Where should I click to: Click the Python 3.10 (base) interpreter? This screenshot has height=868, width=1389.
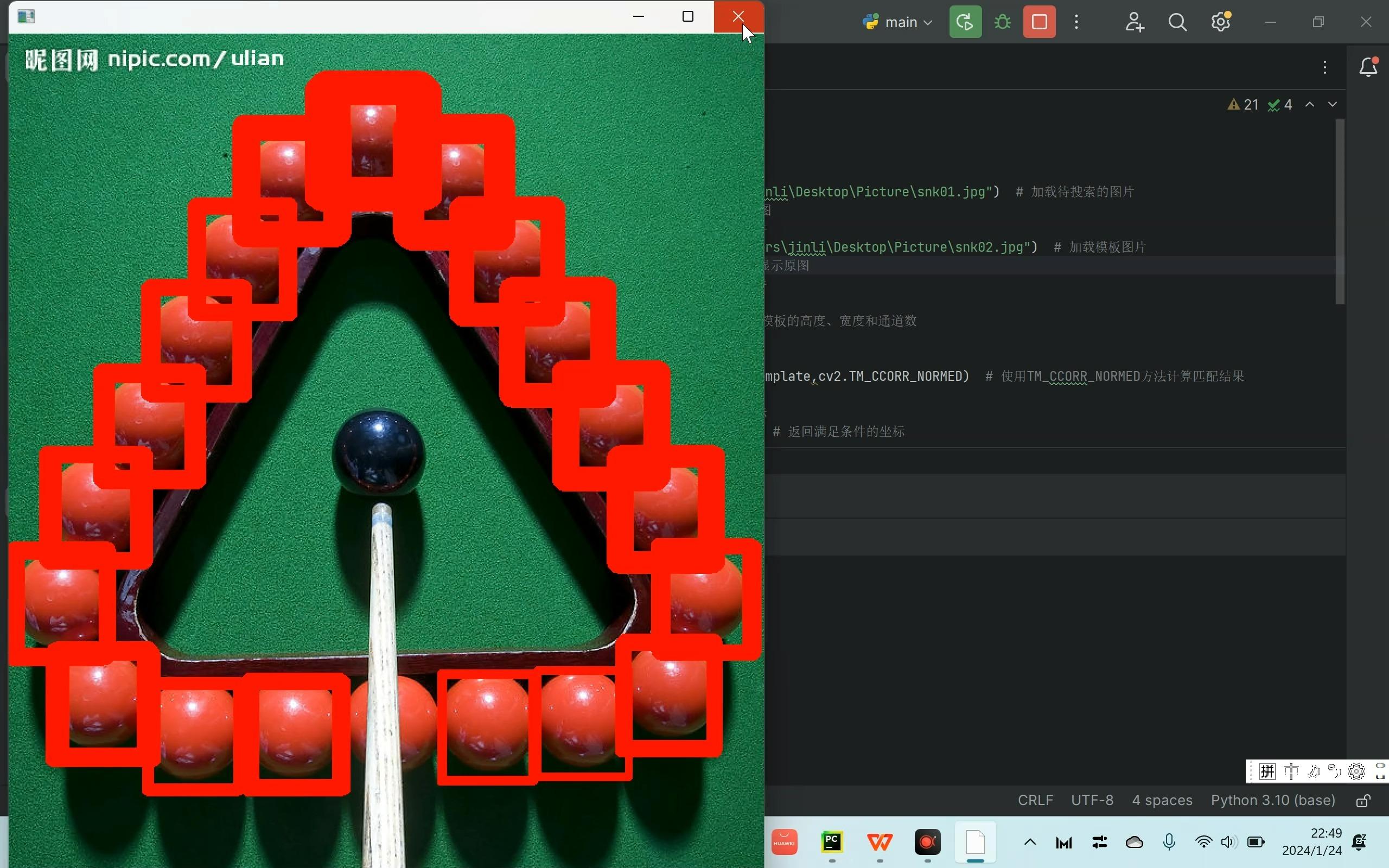pyautogui.click(x=1272, y=800)
